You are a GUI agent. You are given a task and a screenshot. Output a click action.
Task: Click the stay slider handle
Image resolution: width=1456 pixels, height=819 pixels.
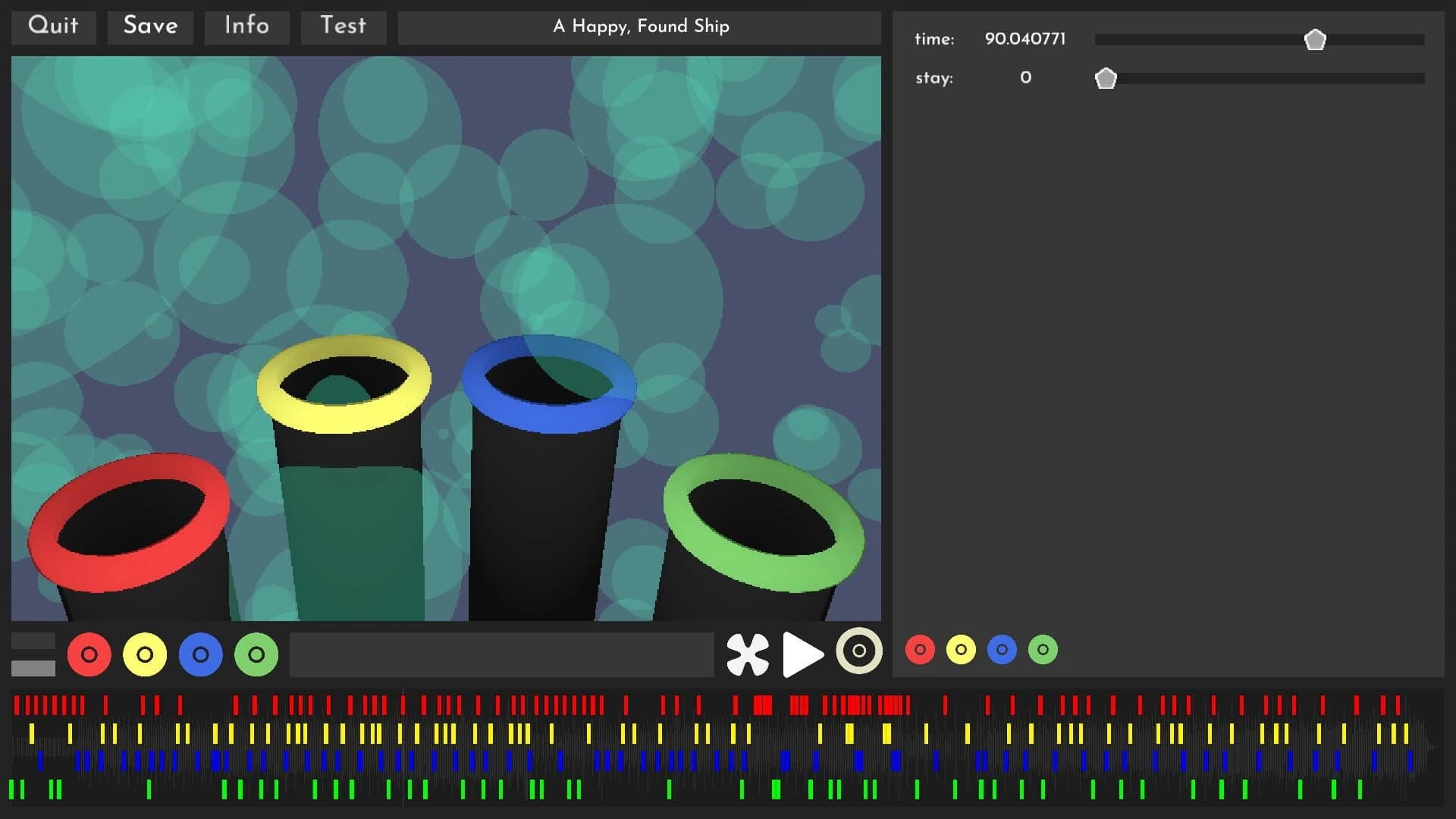coord(1106,77)
